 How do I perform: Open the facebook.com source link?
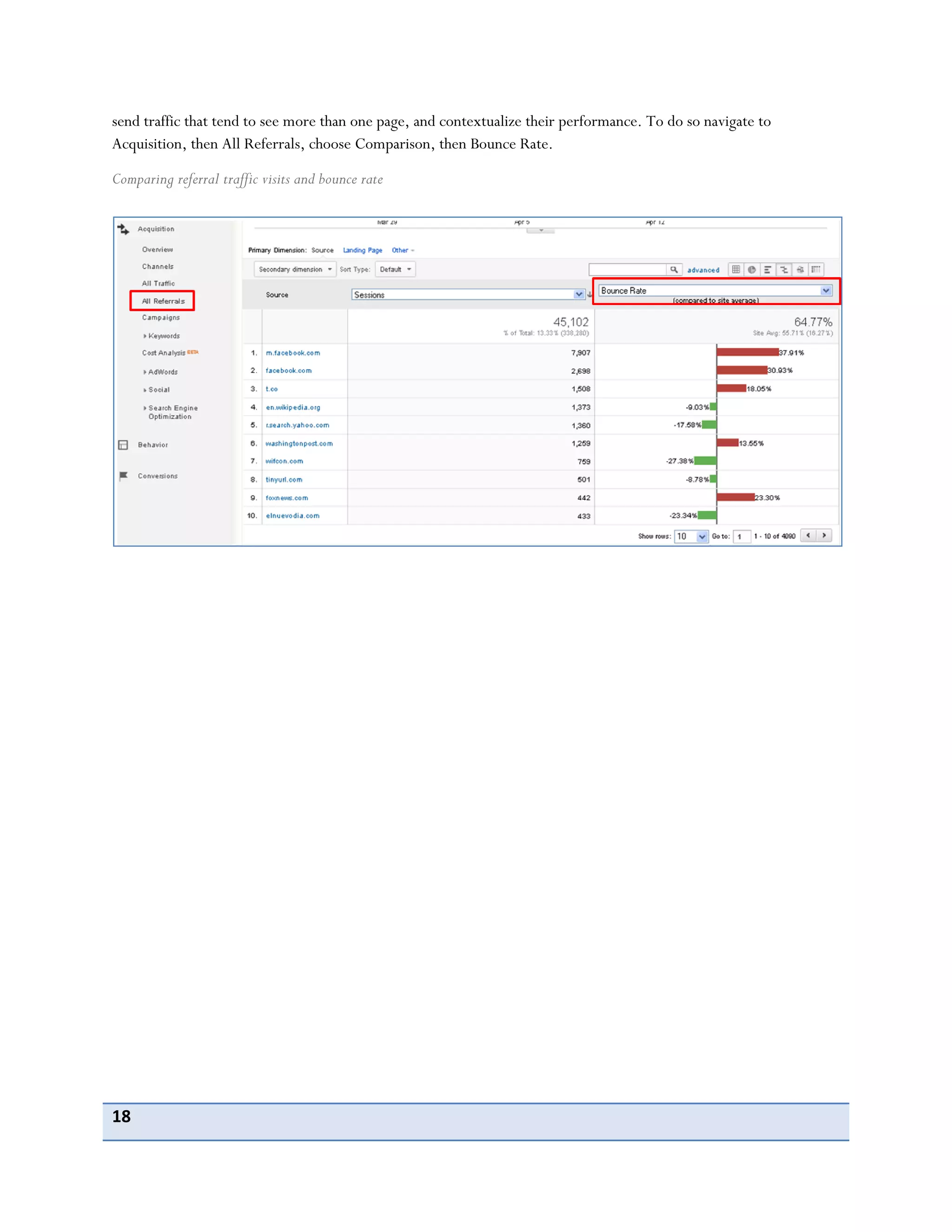[x=289, y=371]
